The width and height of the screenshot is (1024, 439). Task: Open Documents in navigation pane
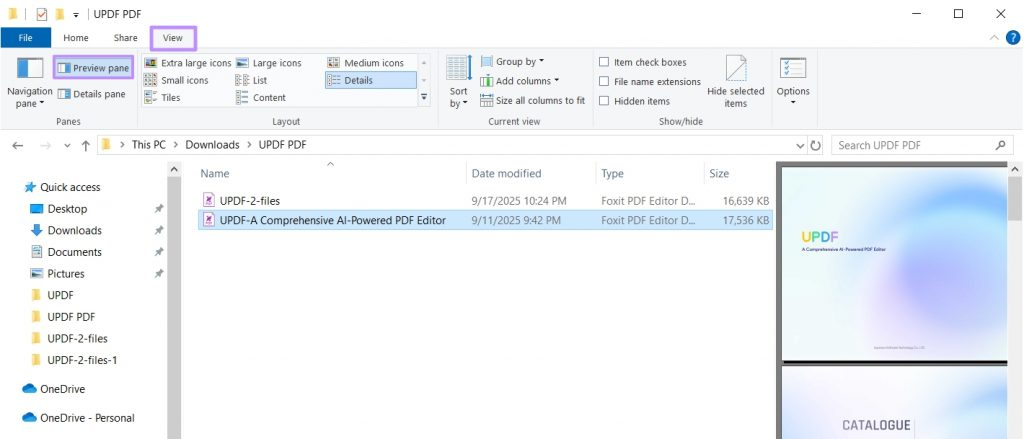tap(67, 252)
